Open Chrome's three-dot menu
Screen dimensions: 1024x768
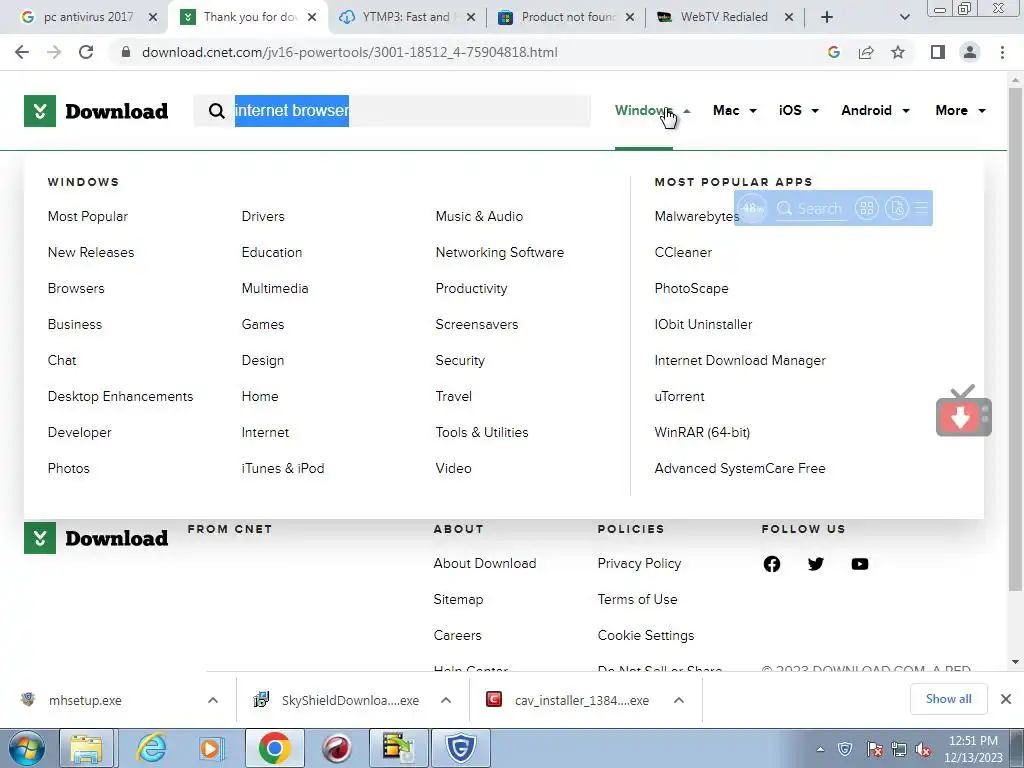1002,52
